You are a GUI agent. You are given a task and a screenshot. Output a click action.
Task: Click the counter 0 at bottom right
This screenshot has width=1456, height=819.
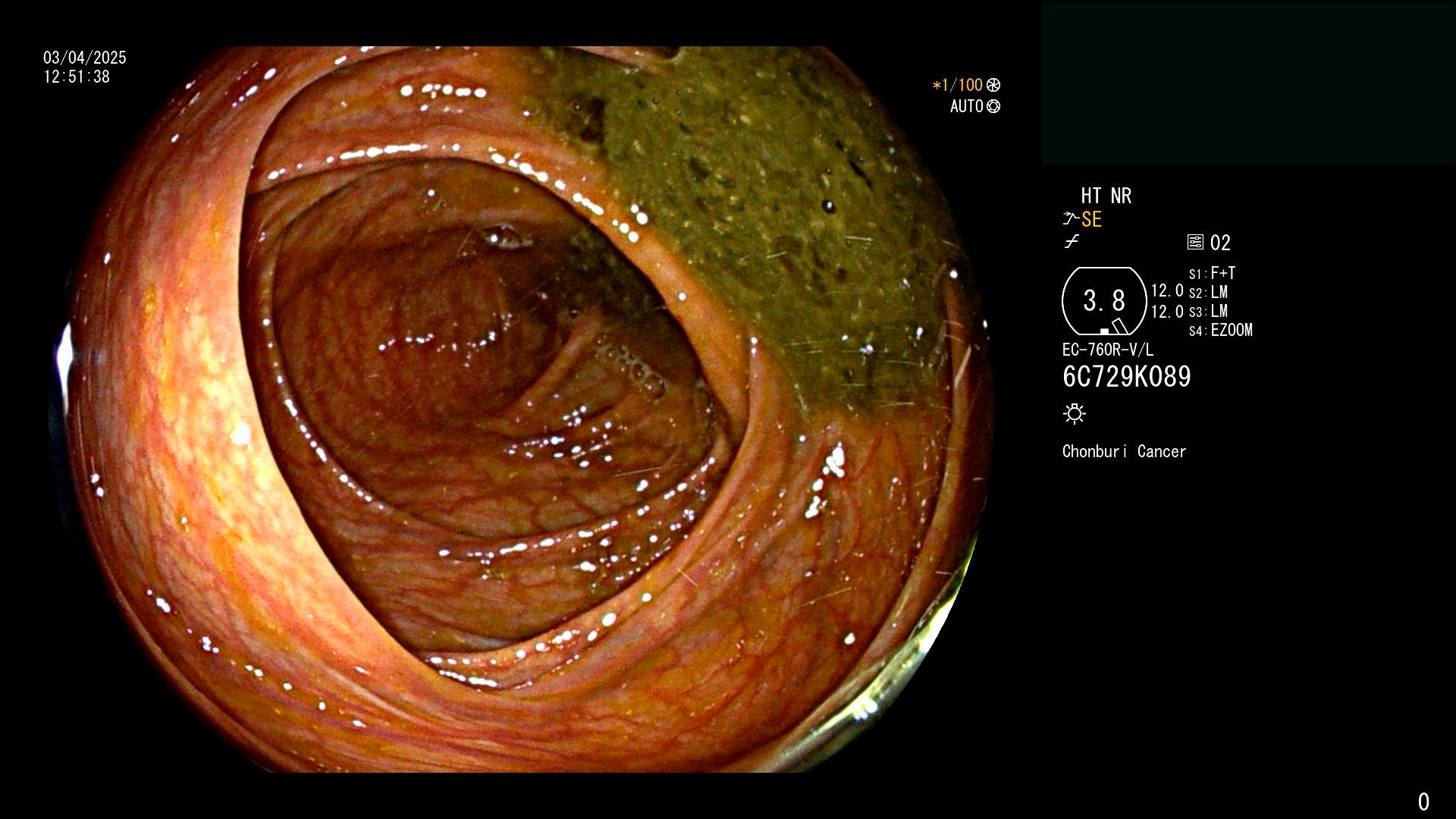1423,802
